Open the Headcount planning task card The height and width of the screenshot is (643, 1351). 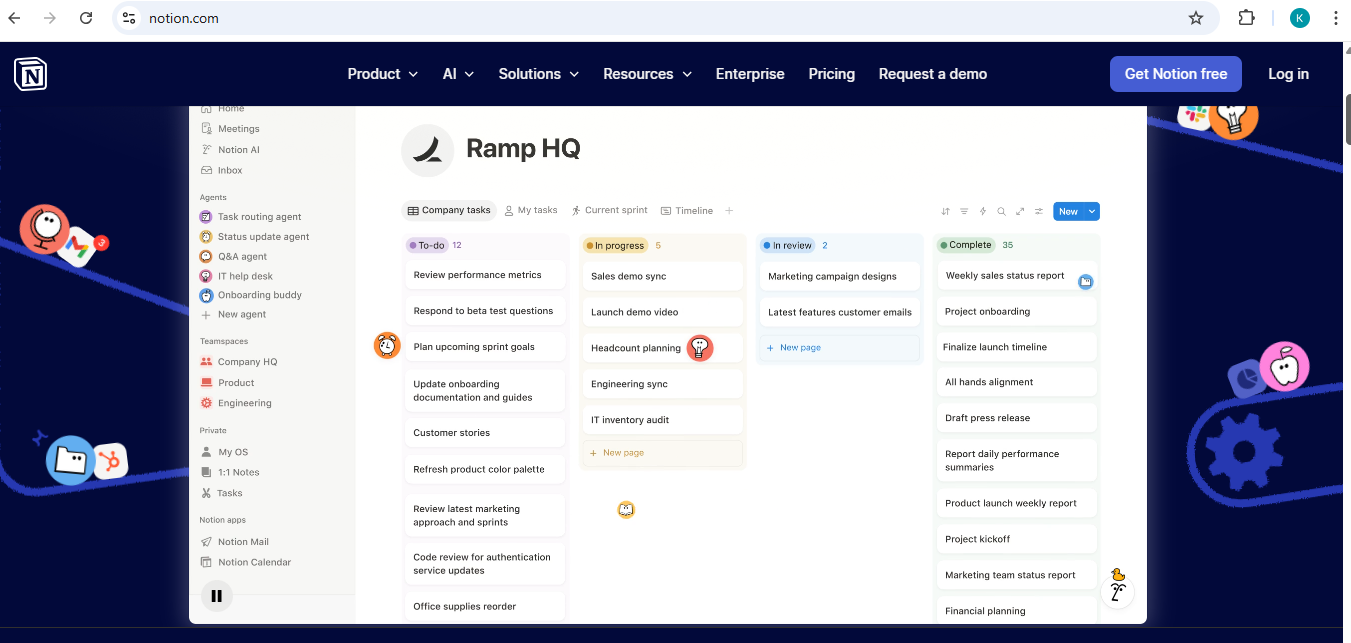point(636,348)
